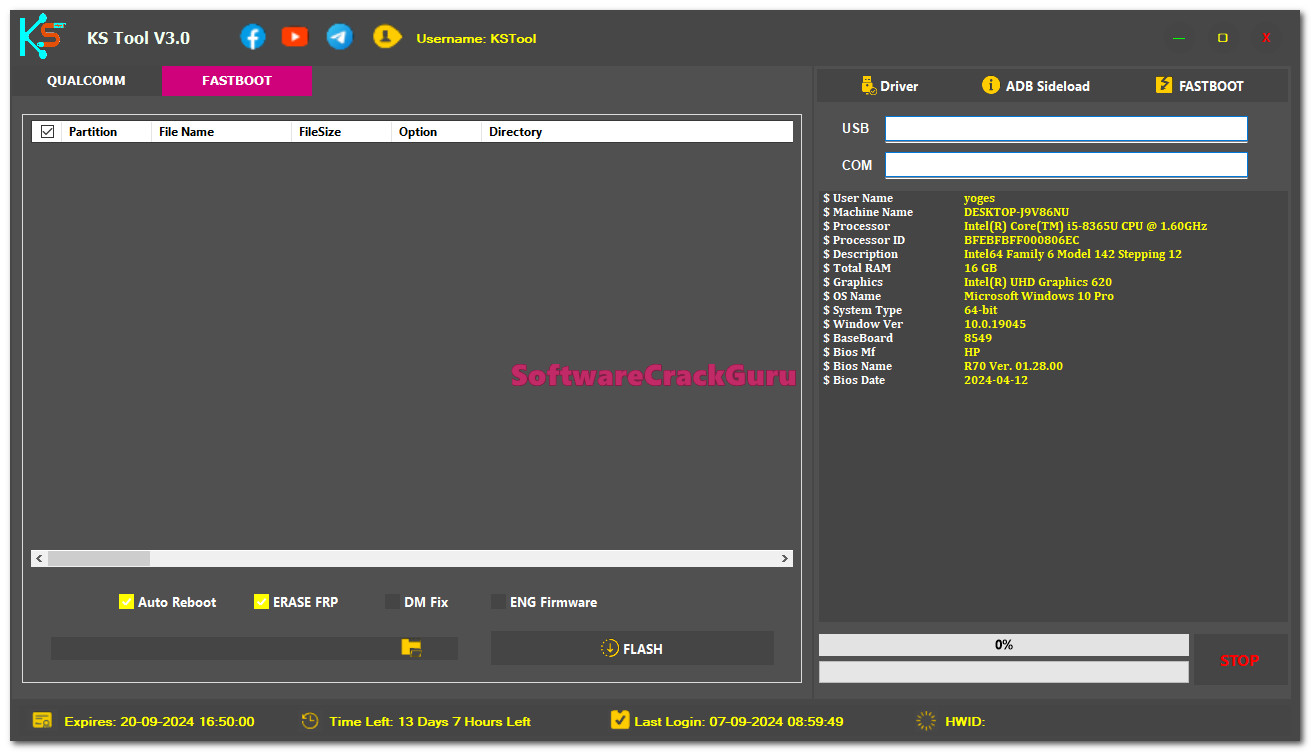Close the KS Tool window

[x=1267, y=38]
